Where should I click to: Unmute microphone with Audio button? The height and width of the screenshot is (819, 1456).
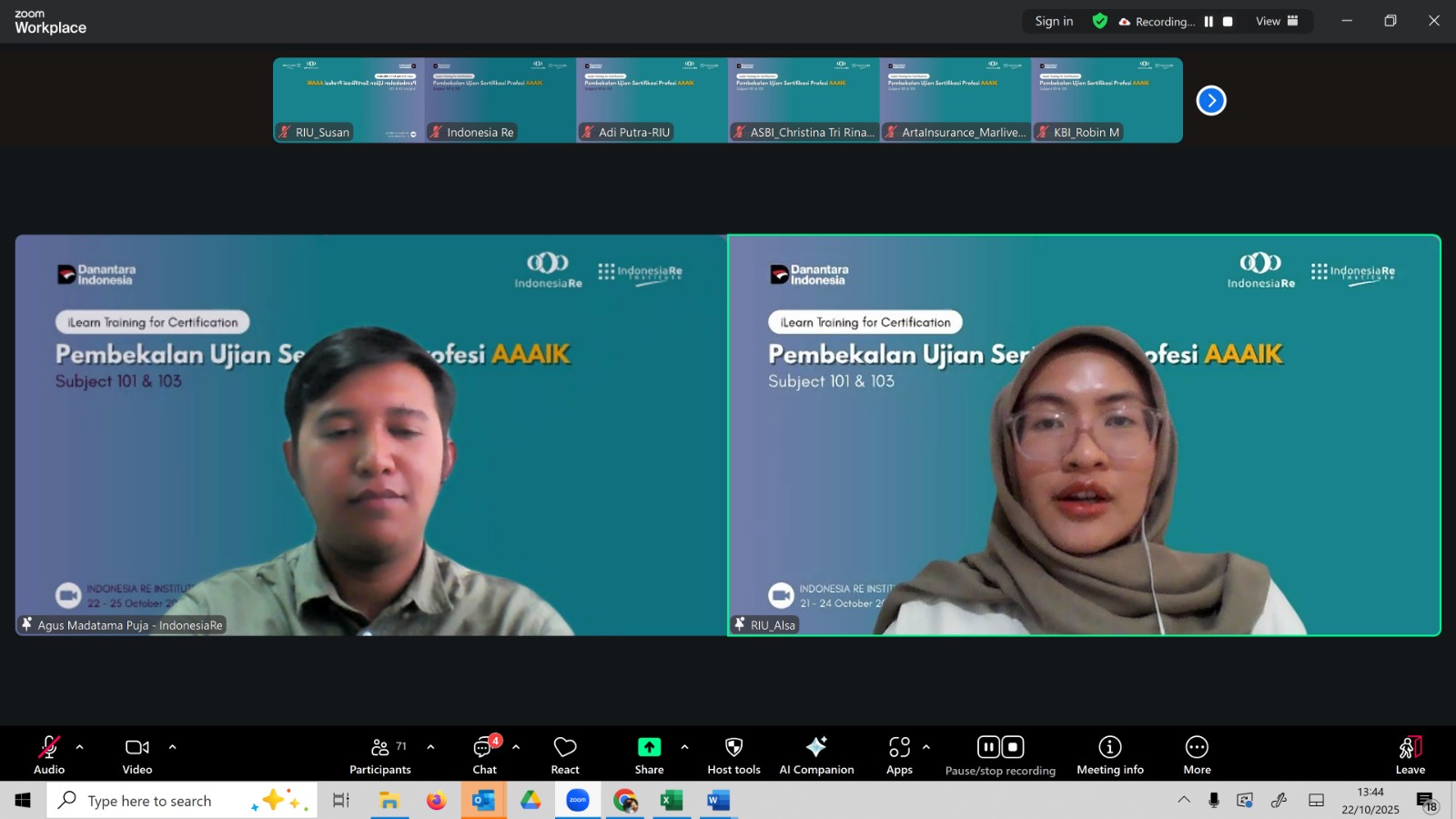[49, 755]
